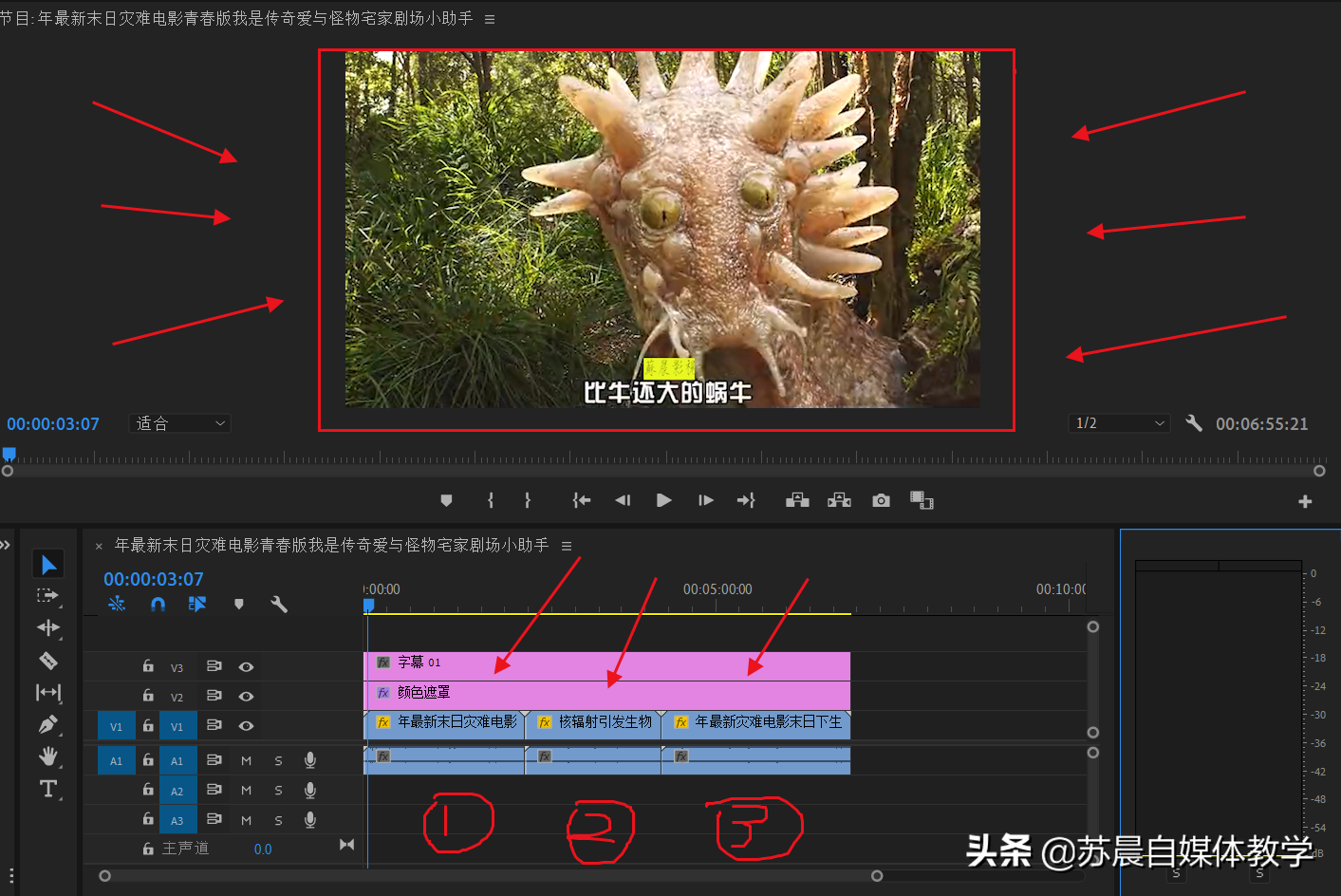Toggle sync lock on V2 track

point(214,696)
